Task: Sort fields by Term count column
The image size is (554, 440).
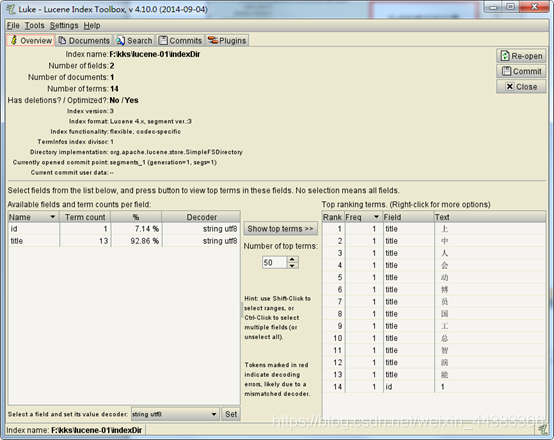Action: 85,217
